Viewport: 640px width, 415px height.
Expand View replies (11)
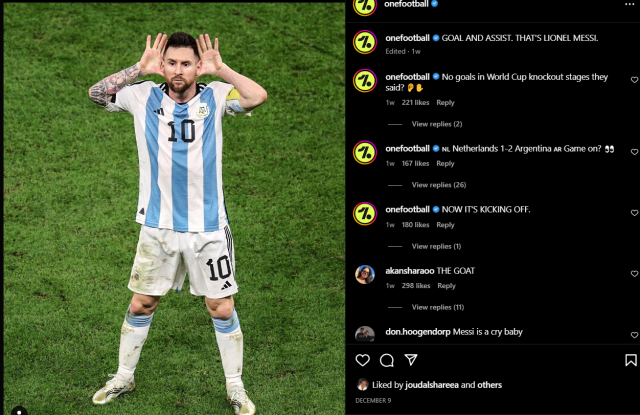click(438, 307)
